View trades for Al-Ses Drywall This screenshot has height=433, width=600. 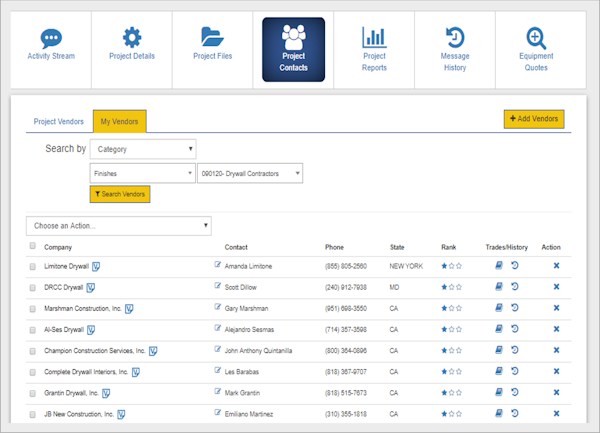(x=499, y=328)
